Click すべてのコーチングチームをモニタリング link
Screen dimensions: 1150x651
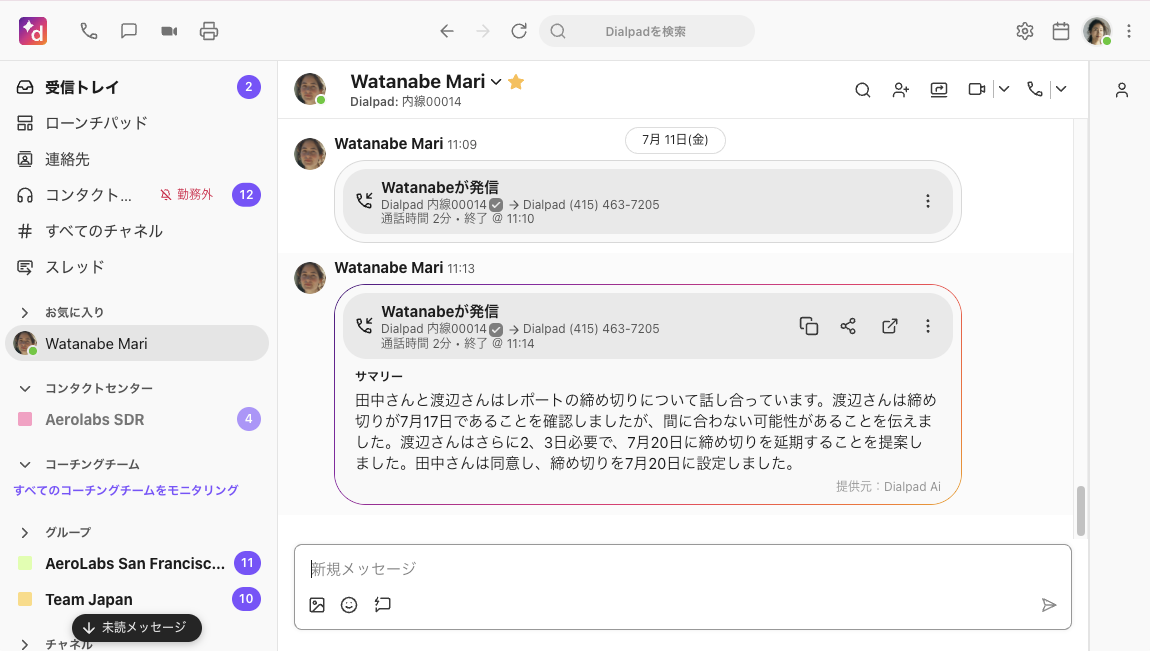(x=126, y=490)
